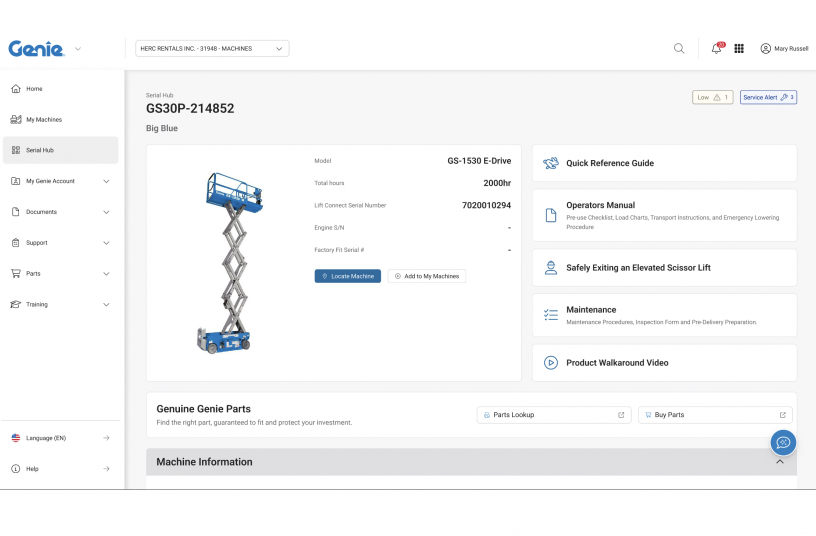
Task: Click the search magnifier icon
Action: coord(679,48)
